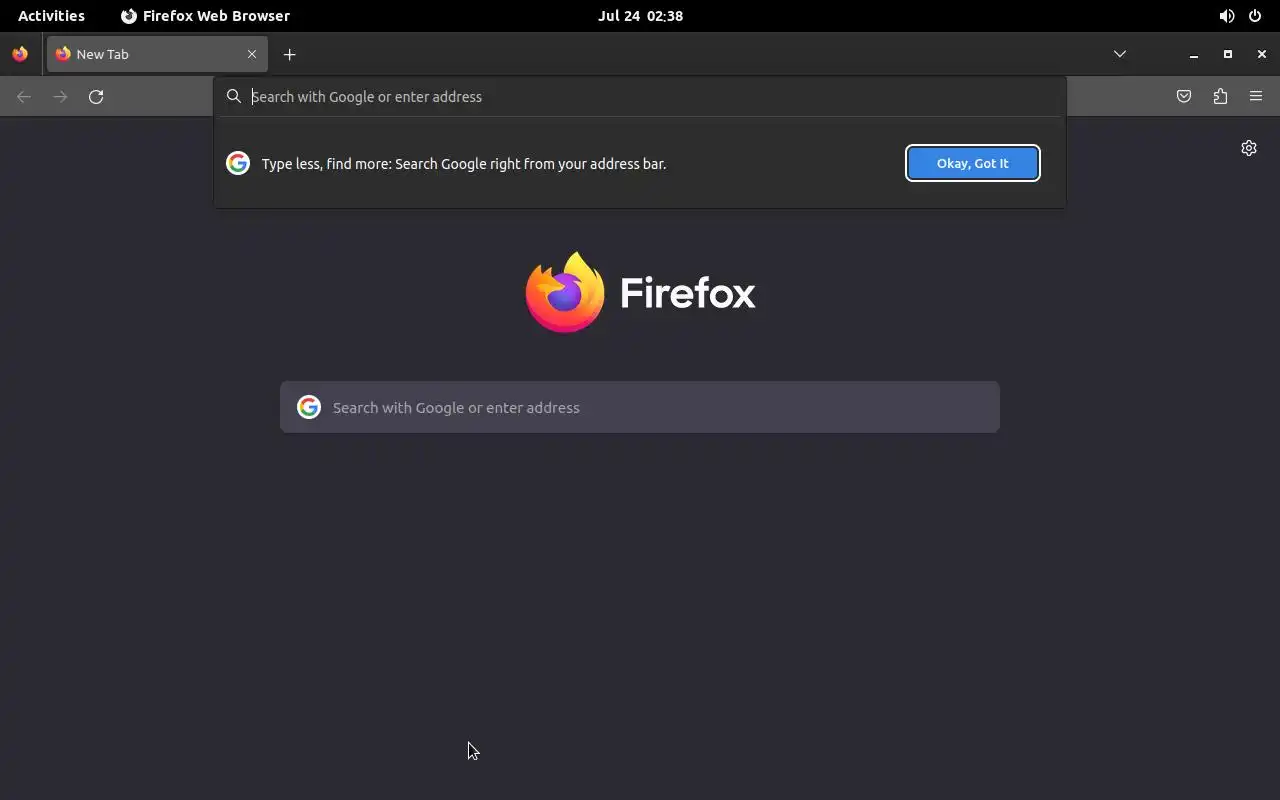The width and height of the screenshot is (1280, 800).
Task: Click the Firefox View pinned icon
Action: click(20, 54)
